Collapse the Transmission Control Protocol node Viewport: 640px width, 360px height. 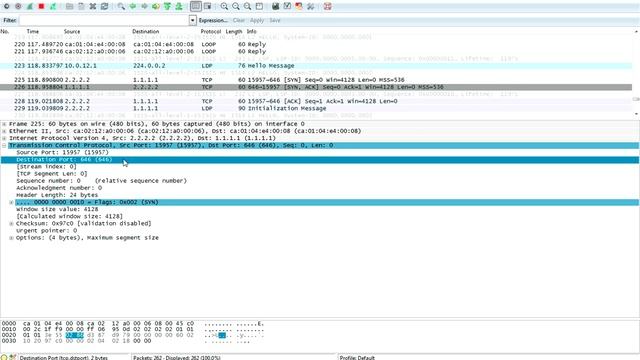pos(4,145)
